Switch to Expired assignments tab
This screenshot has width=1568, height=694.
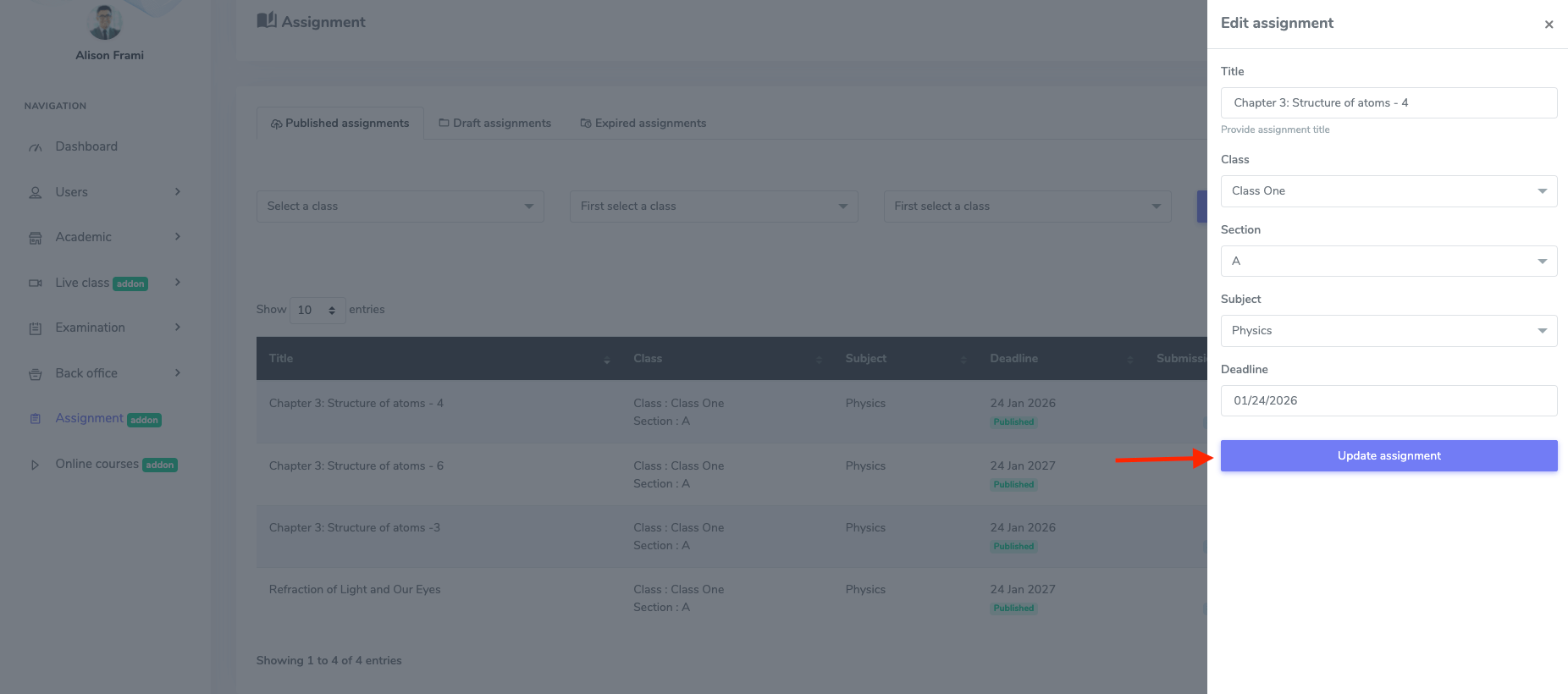coord(643,124)
